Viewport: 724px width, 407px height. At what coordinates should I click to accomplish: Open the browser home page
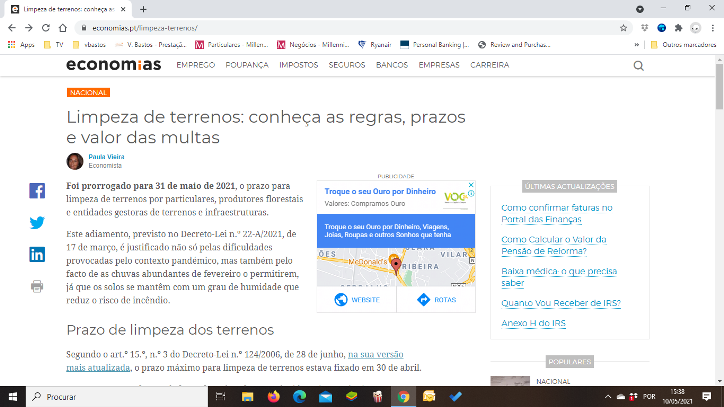63,28
